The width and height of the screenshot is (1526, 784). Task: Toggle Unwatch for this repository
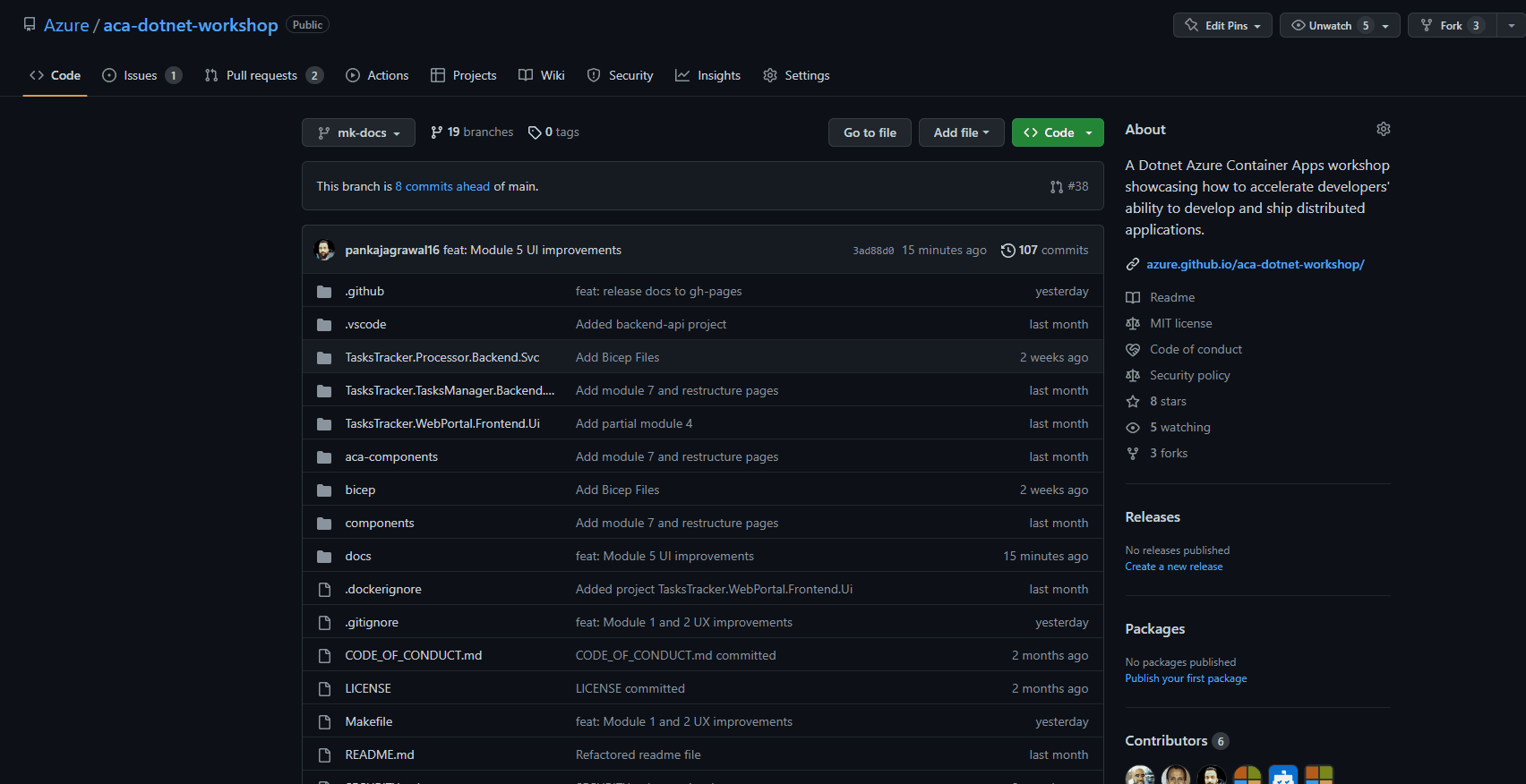pos(1329,25)
